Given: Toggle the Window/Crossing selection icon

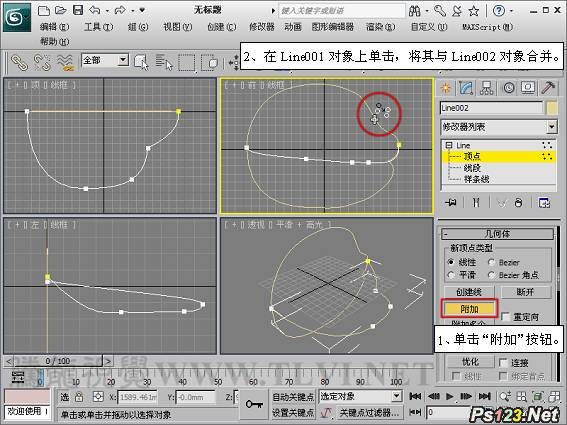Looking at the screenshot, I should tap(209, 63).
